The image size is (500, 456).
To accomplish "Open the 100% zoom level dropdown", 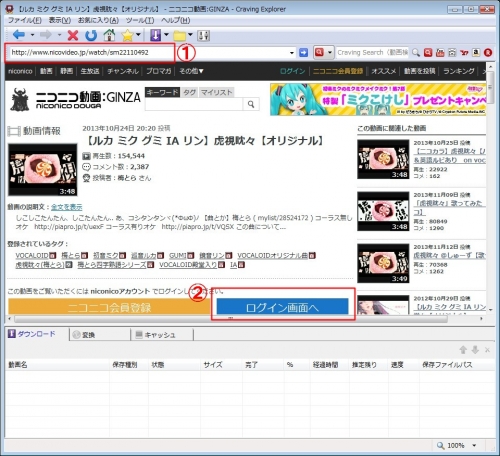I will (474, 445).
